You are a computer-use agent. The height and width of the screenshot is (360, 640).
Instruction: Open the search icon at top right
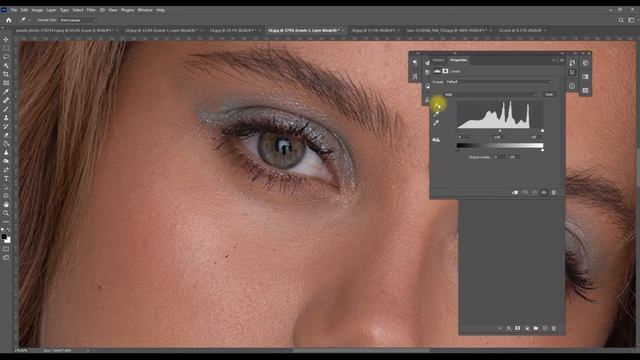[621, 20]
